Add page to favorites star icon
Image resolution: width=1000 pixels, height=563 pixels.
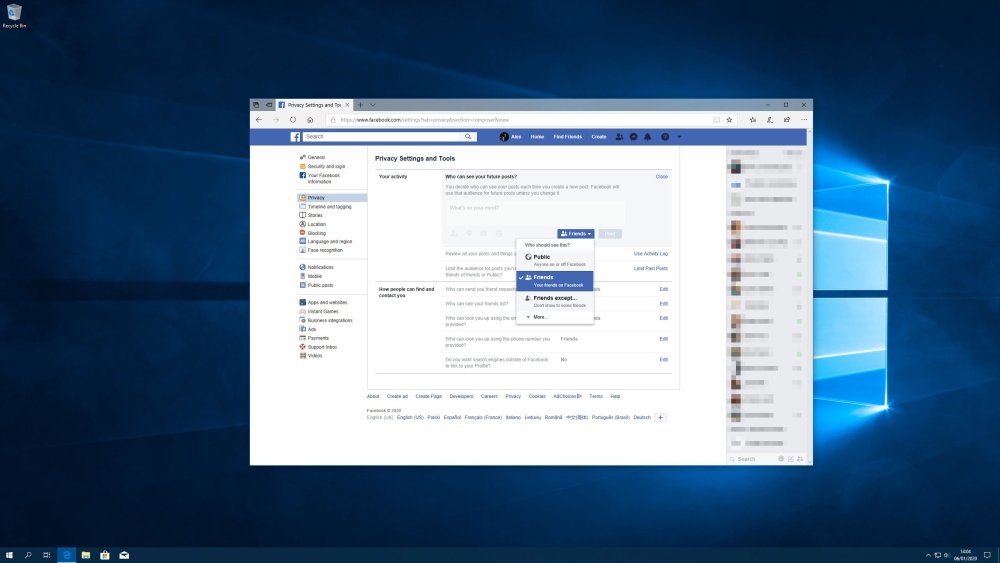click(729, 120)
